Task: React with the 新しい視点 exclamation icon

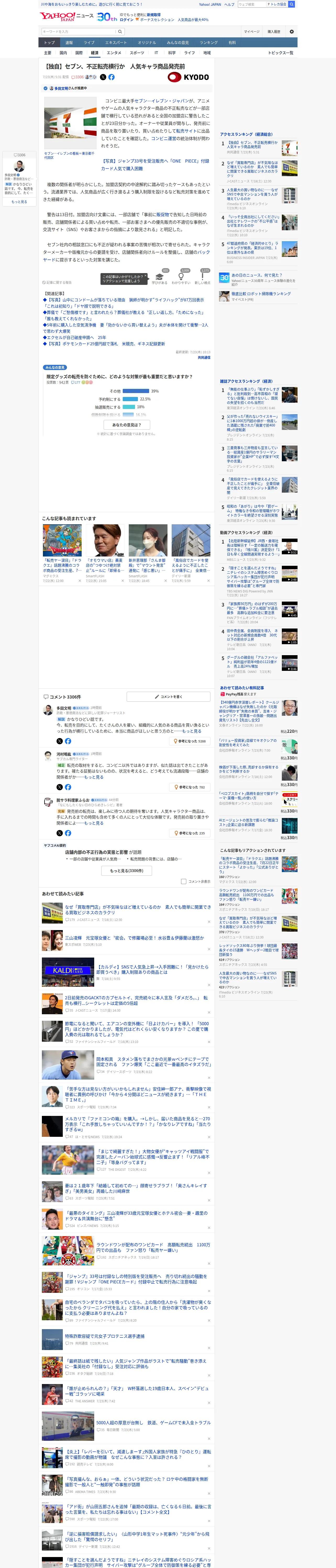Action: click(203, 276)
